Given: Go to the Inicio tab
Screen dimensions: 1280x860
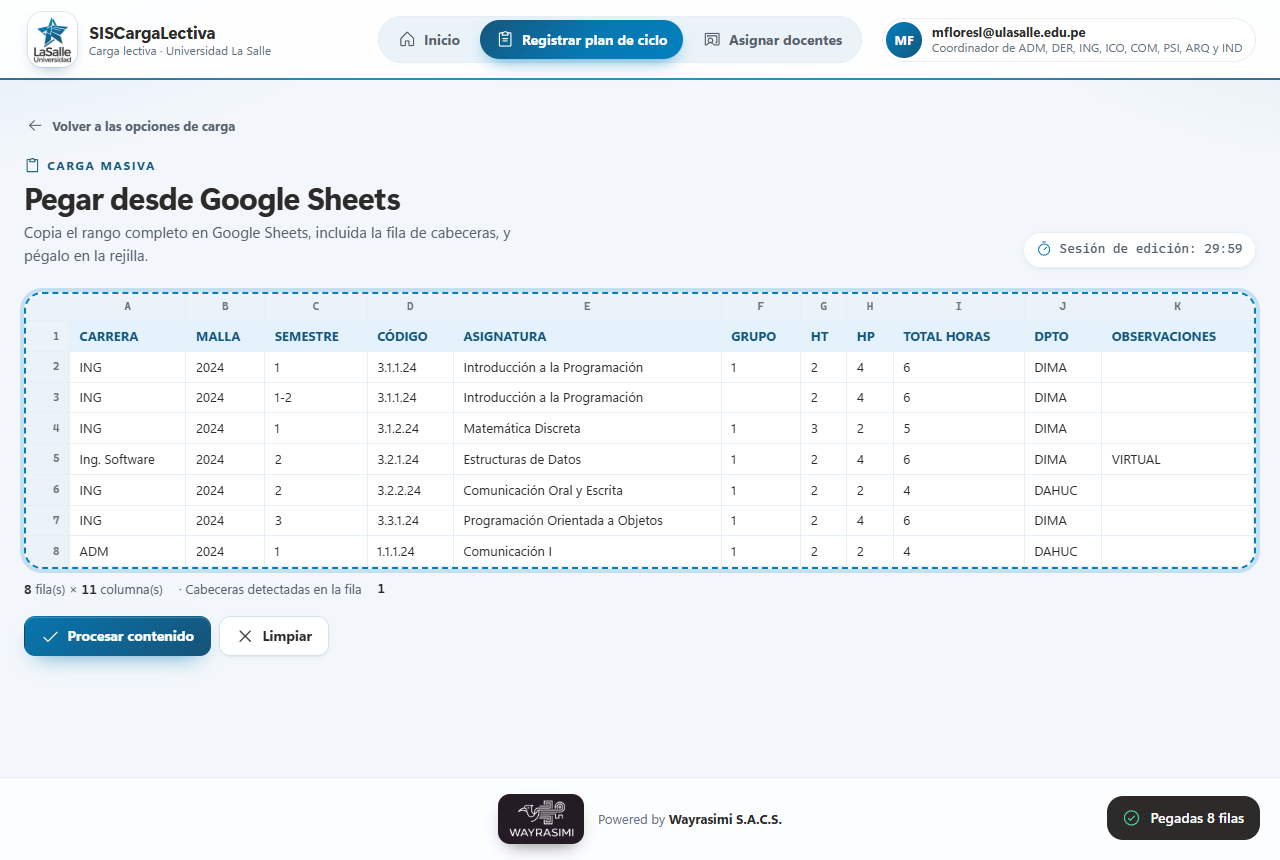Looking at the screenshot, I should coord(429,40).
